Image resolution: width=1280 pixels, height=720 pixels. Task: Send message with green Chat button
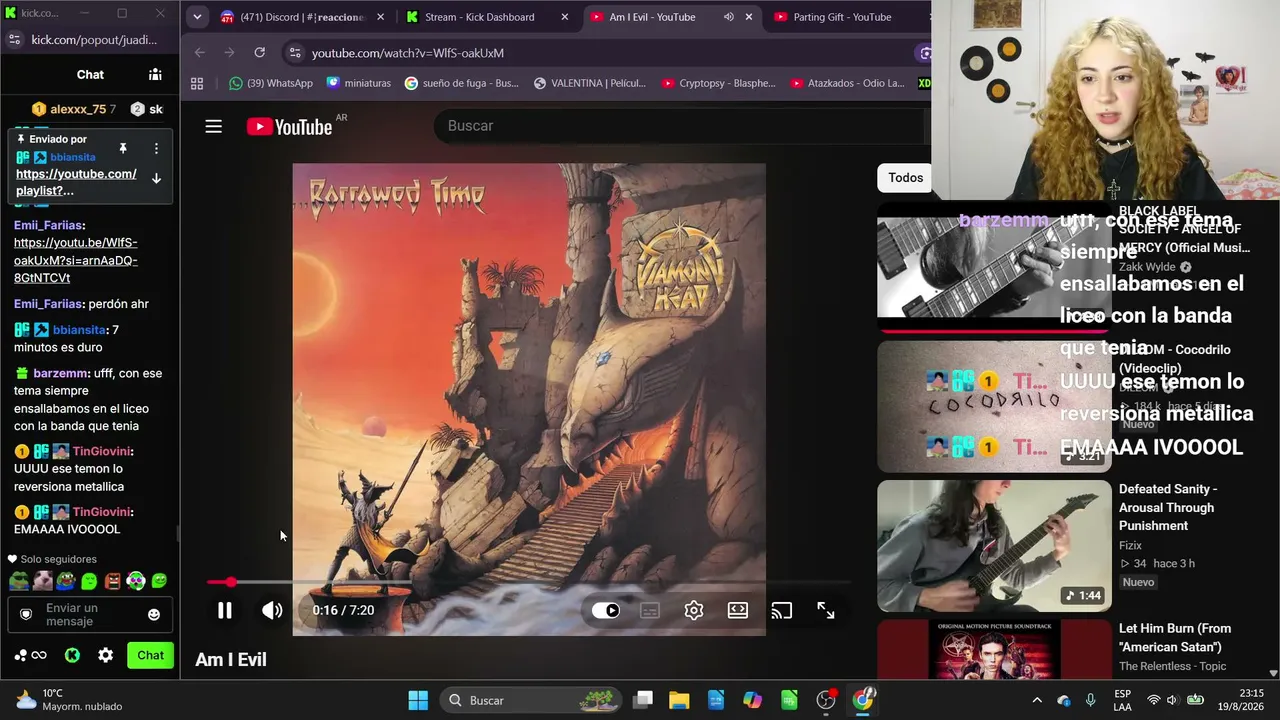click(150, 655)
